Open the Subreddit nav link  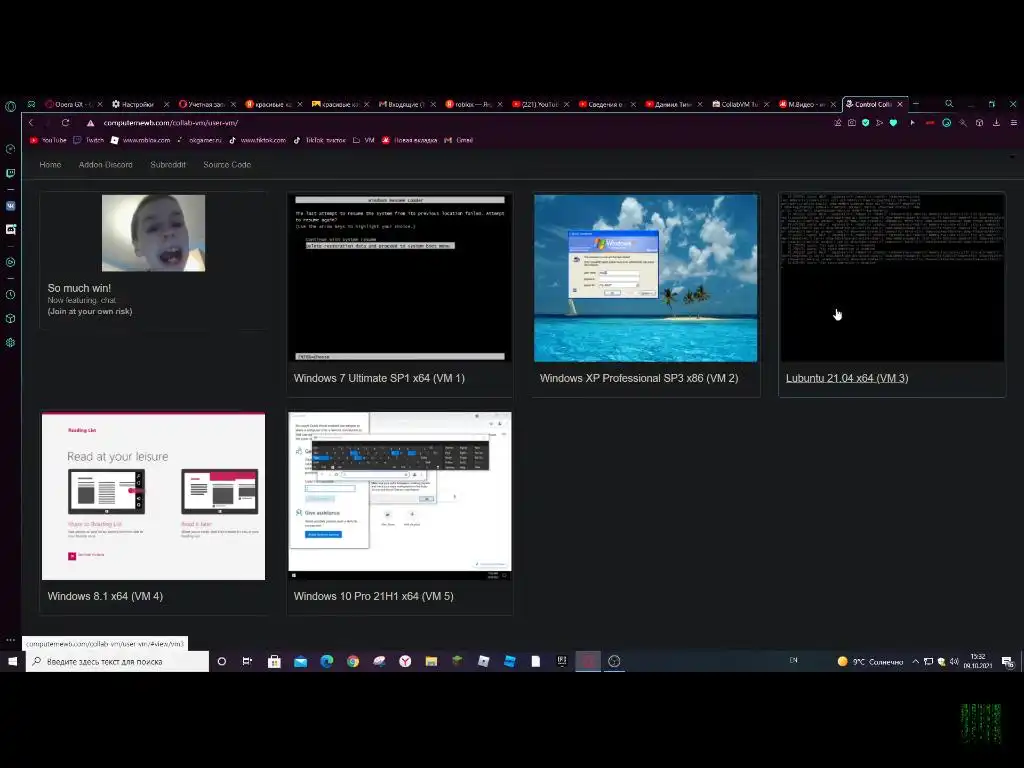[x=168, y=165]
